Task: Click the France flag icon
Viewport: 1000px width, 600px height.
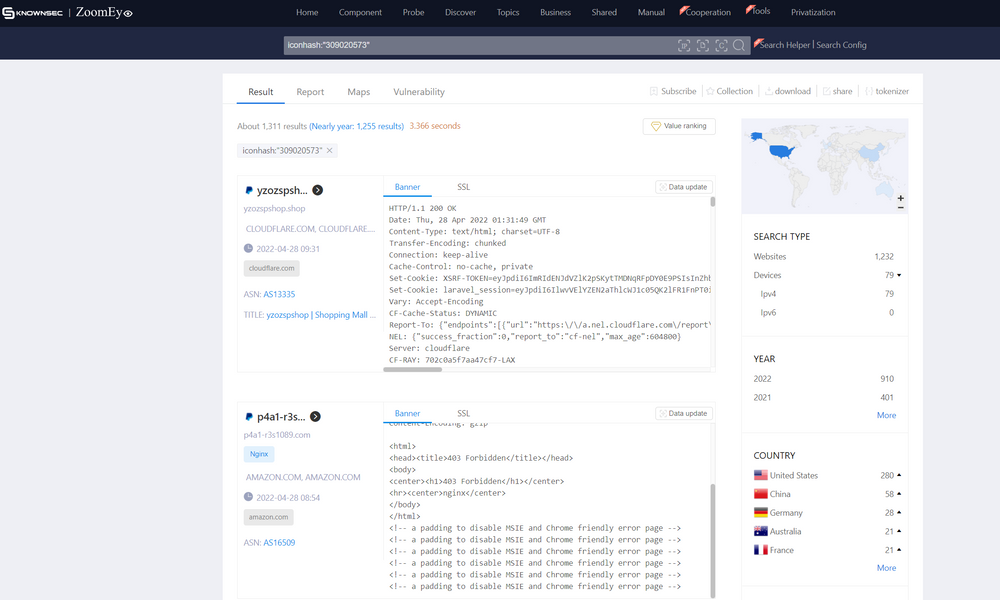Action: [760, 550]
